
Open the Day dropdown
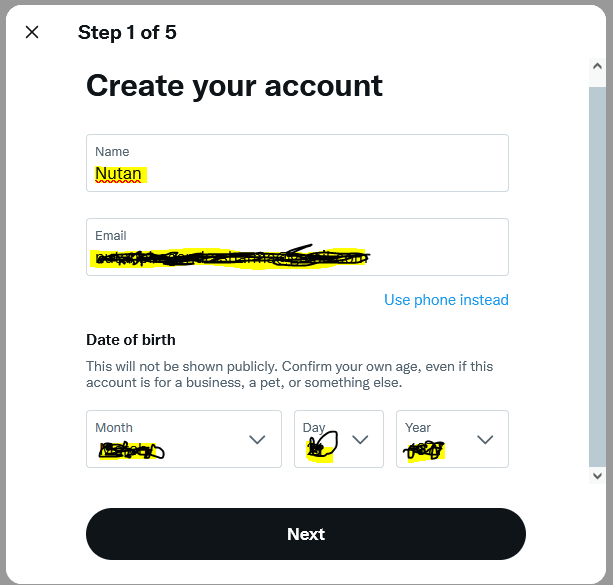point(339,439)
